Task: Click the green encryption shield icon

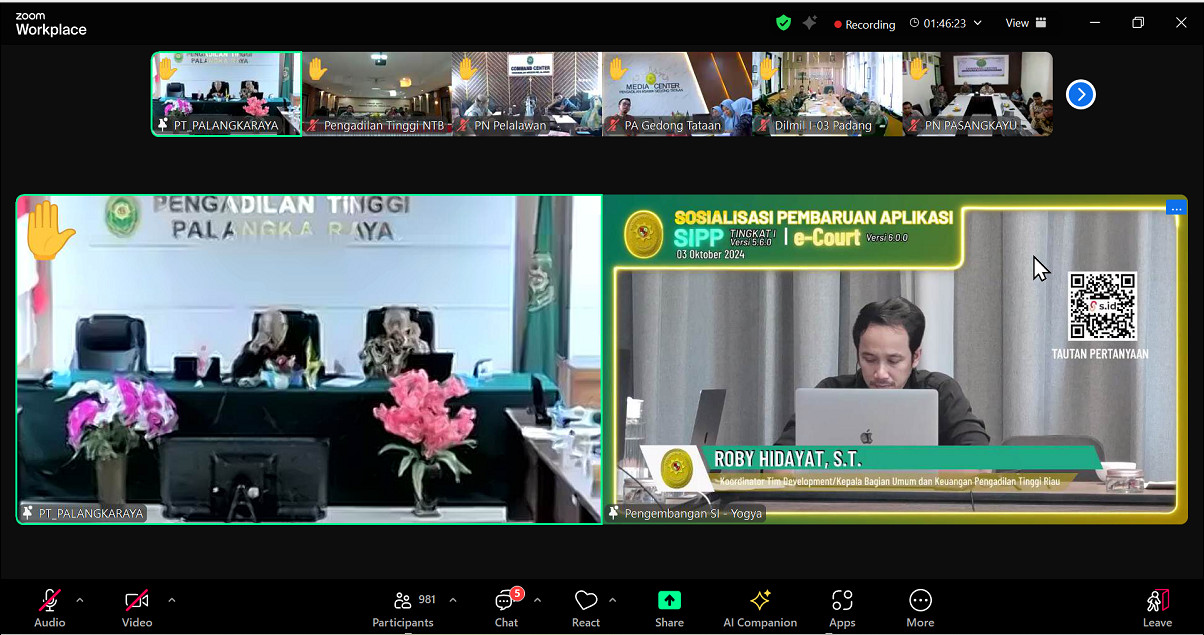Action: [783, 23]
